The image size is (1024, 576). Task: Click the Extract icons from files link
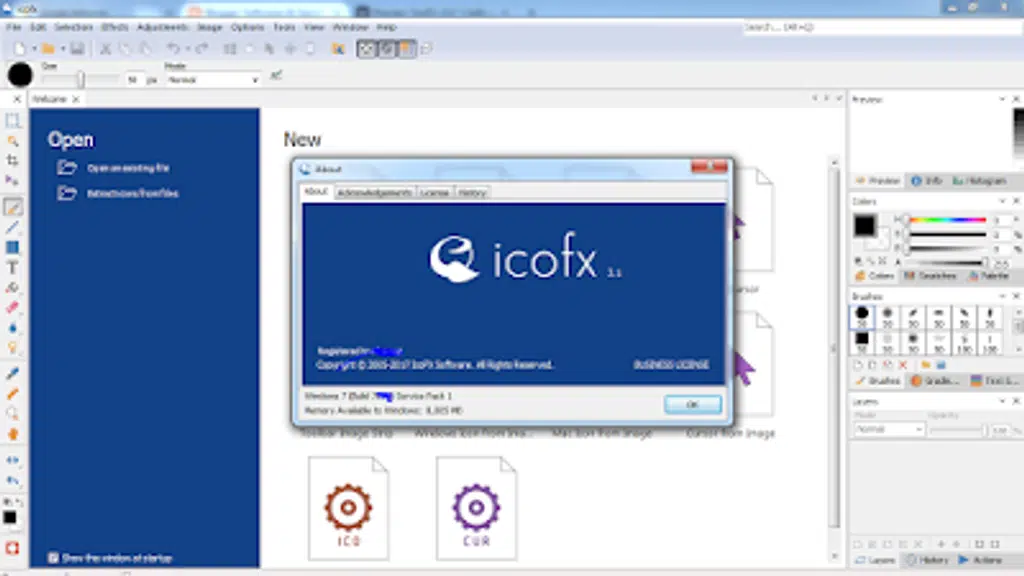(x=133, y=193)
